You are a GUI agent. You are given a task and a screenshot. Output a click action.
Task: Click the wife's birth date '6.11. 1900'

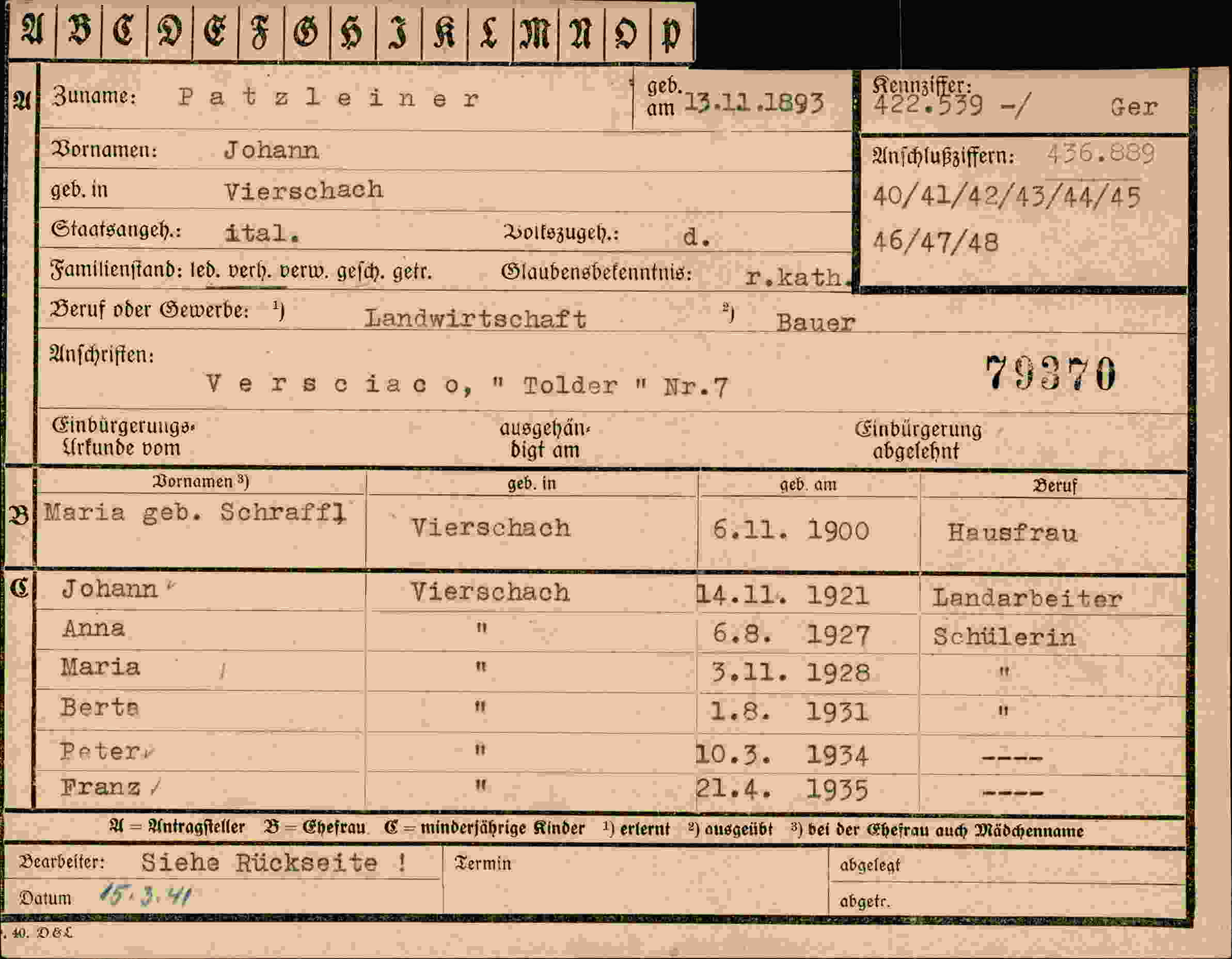[x=791, y=530]
